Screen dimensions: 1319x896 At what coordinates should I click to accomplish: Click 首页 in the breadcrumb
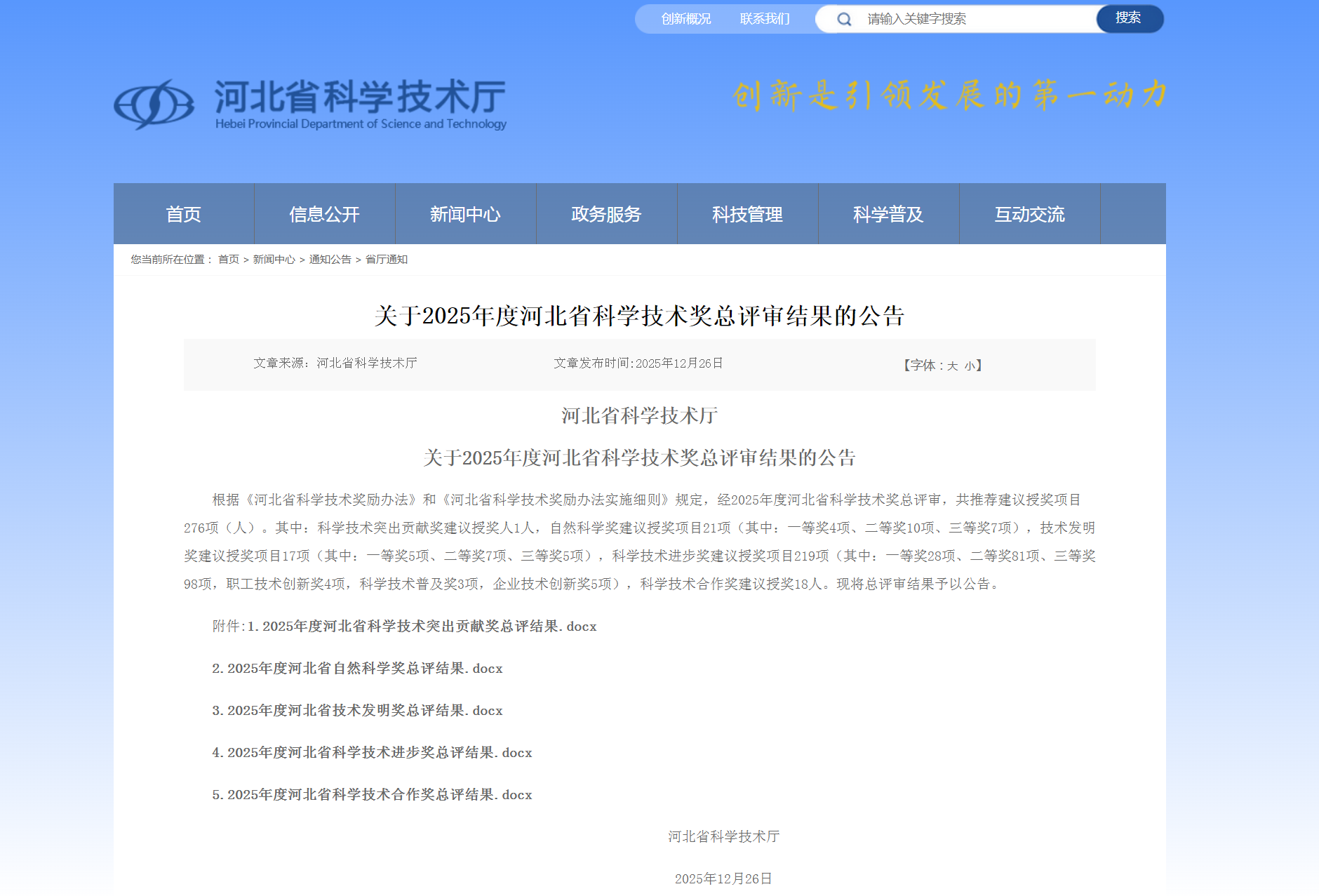coord(229,260)
